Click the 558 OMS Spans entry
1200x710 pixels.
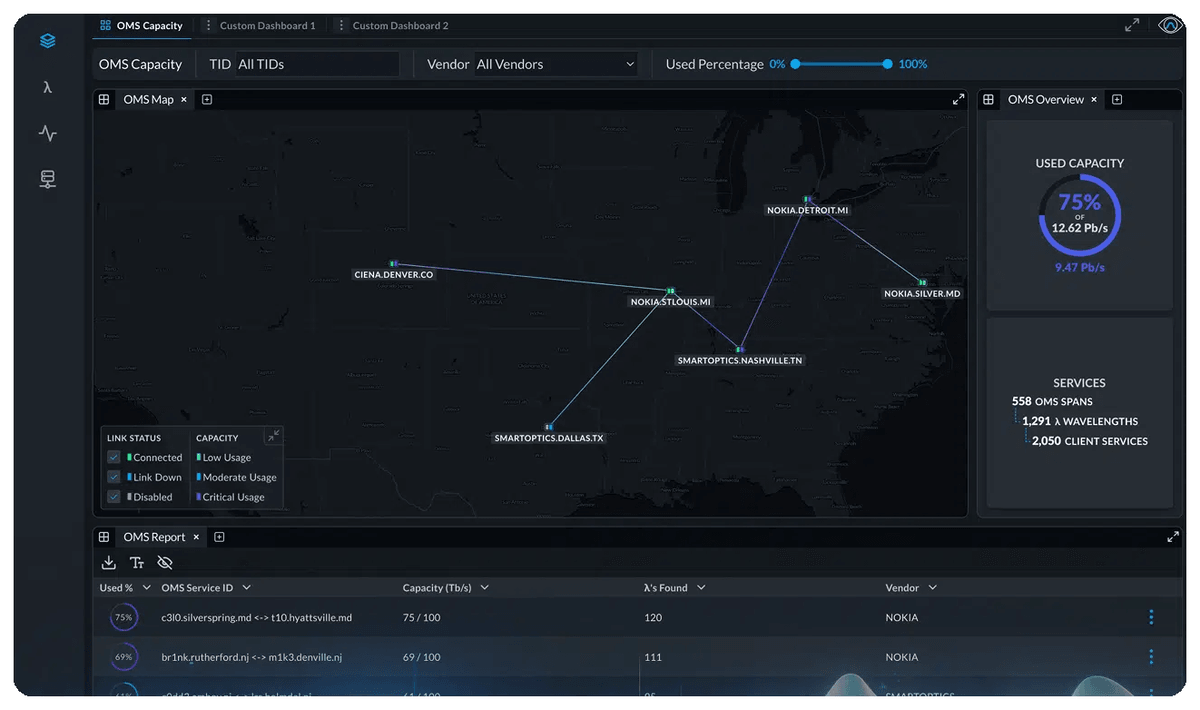(1052, 401)
